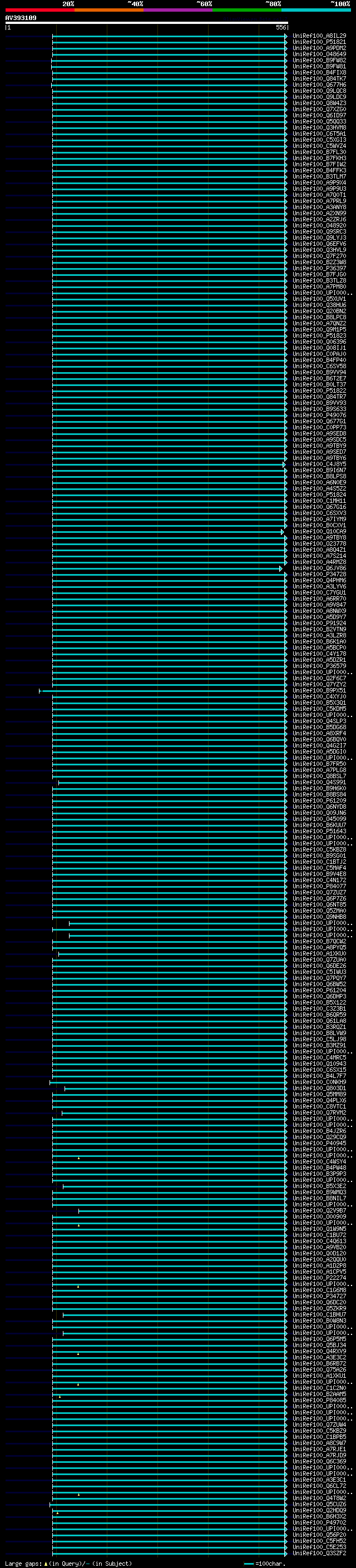Click the alignment bar for UniRef100_A8IL29
The width and height of the screenshot is (356, 1568).
tap(170, 36)
